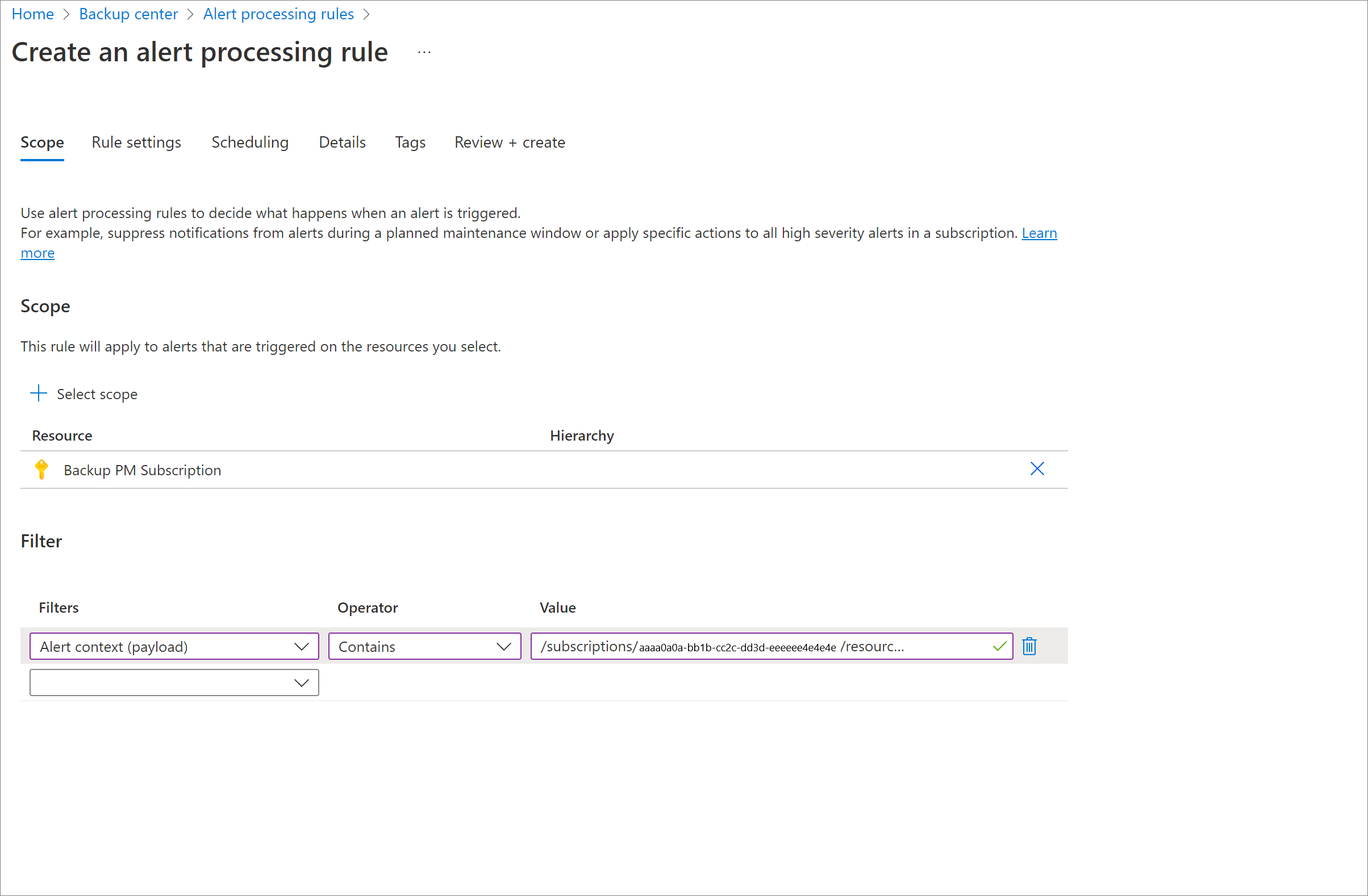The image size is (1368, 896).
Task: Click the Backup PM Subscription remove icon
Action: coord(1038,468)
